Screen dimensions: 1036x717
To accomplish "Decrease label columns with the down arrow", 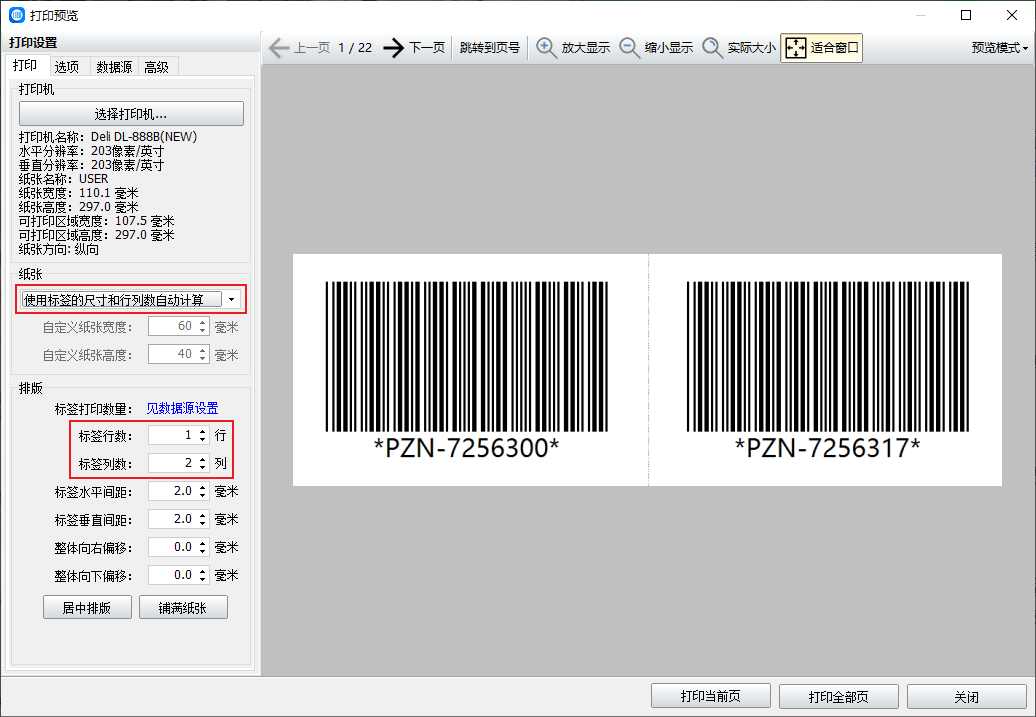I will [x=203, y=467].
